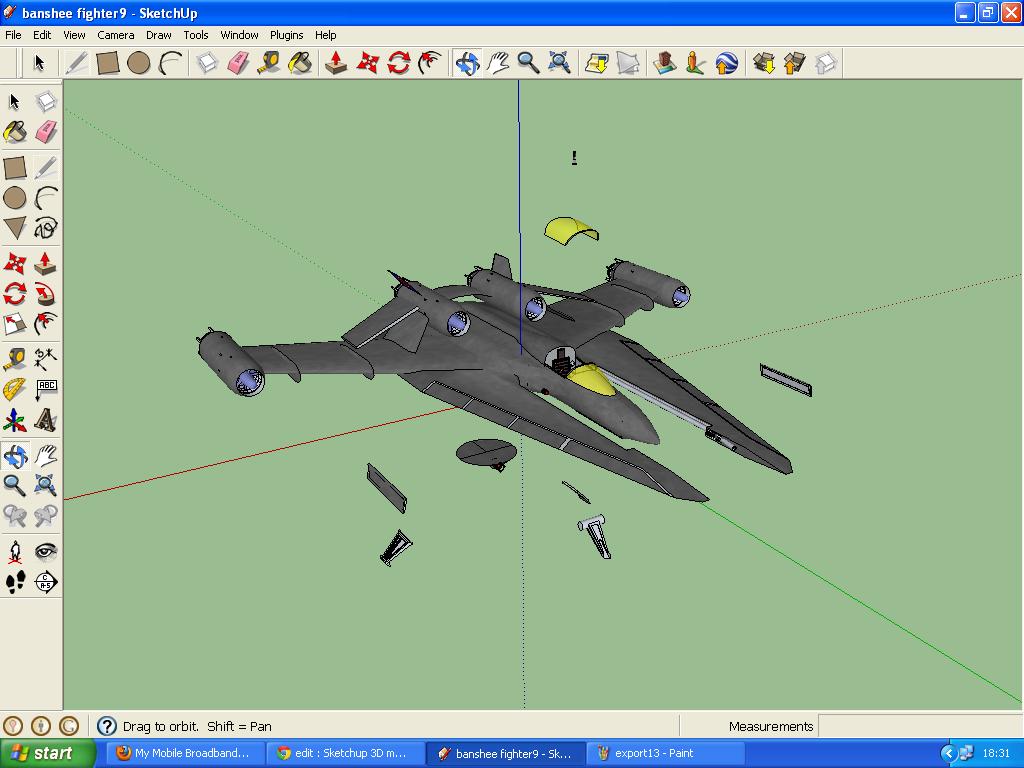Click the Look Around eye tool
The width and height of the screenshot is (1024, 768).
[45, 551]
